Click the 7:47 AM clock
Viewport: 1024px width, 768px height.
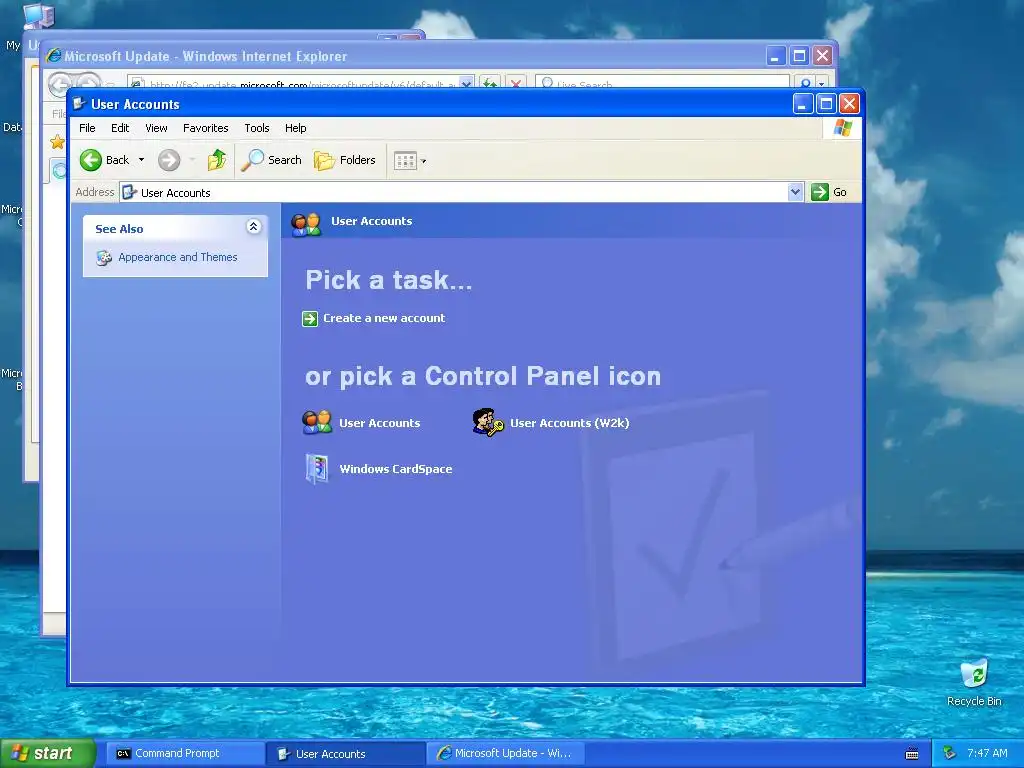[987, 754]
